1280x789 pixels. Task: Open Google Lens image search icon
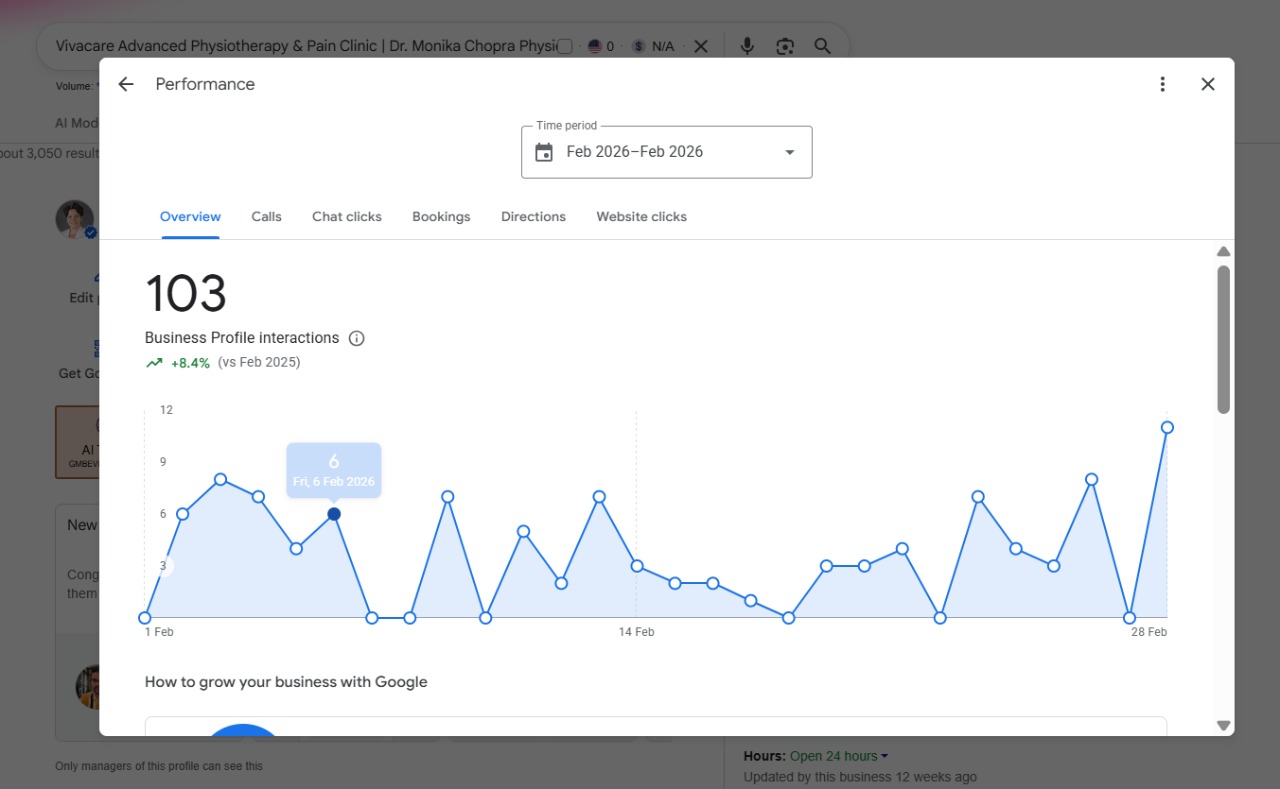click(785, 46)
